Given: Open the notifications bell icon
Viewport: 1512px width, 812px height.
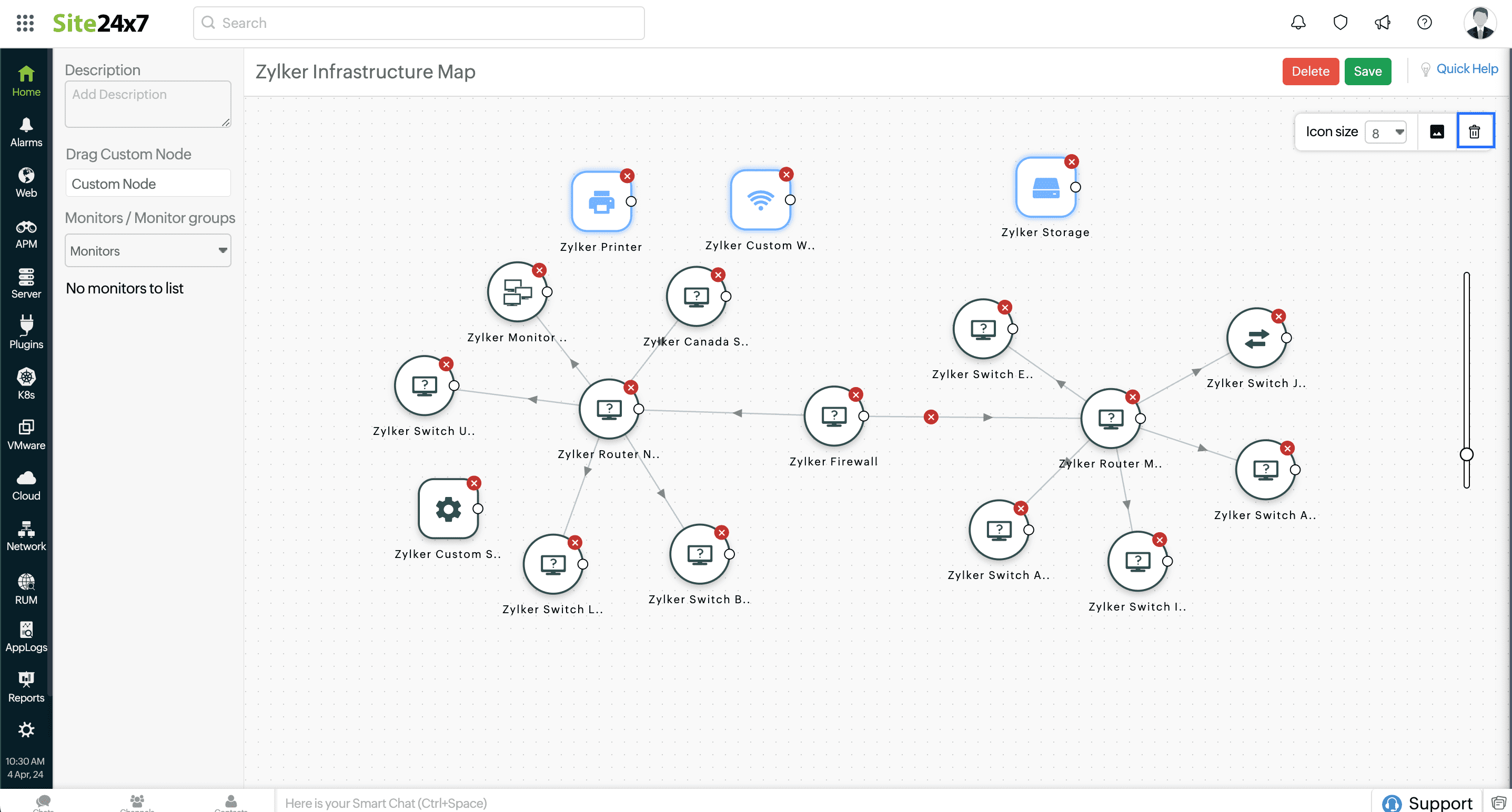Looking at the screenshot, I should 1298,22.
